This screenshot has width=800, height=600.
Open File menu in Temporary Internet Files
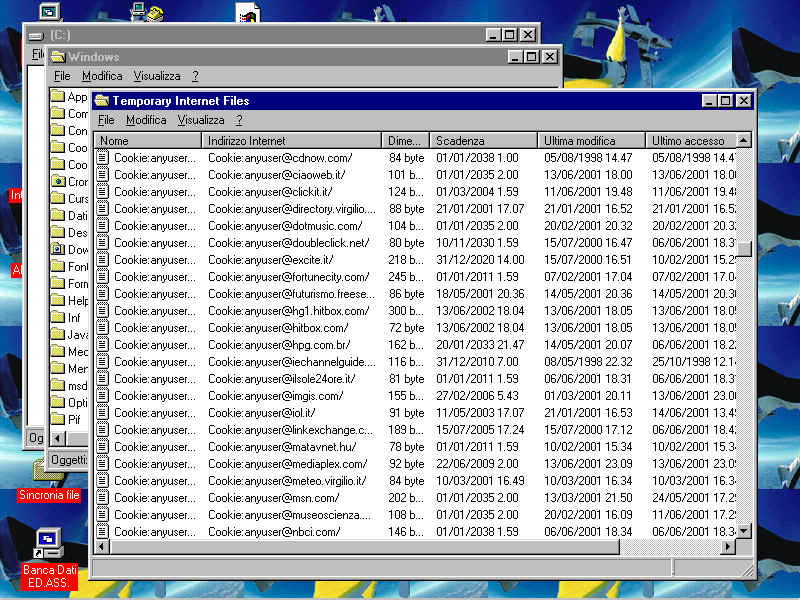point(106,120)
